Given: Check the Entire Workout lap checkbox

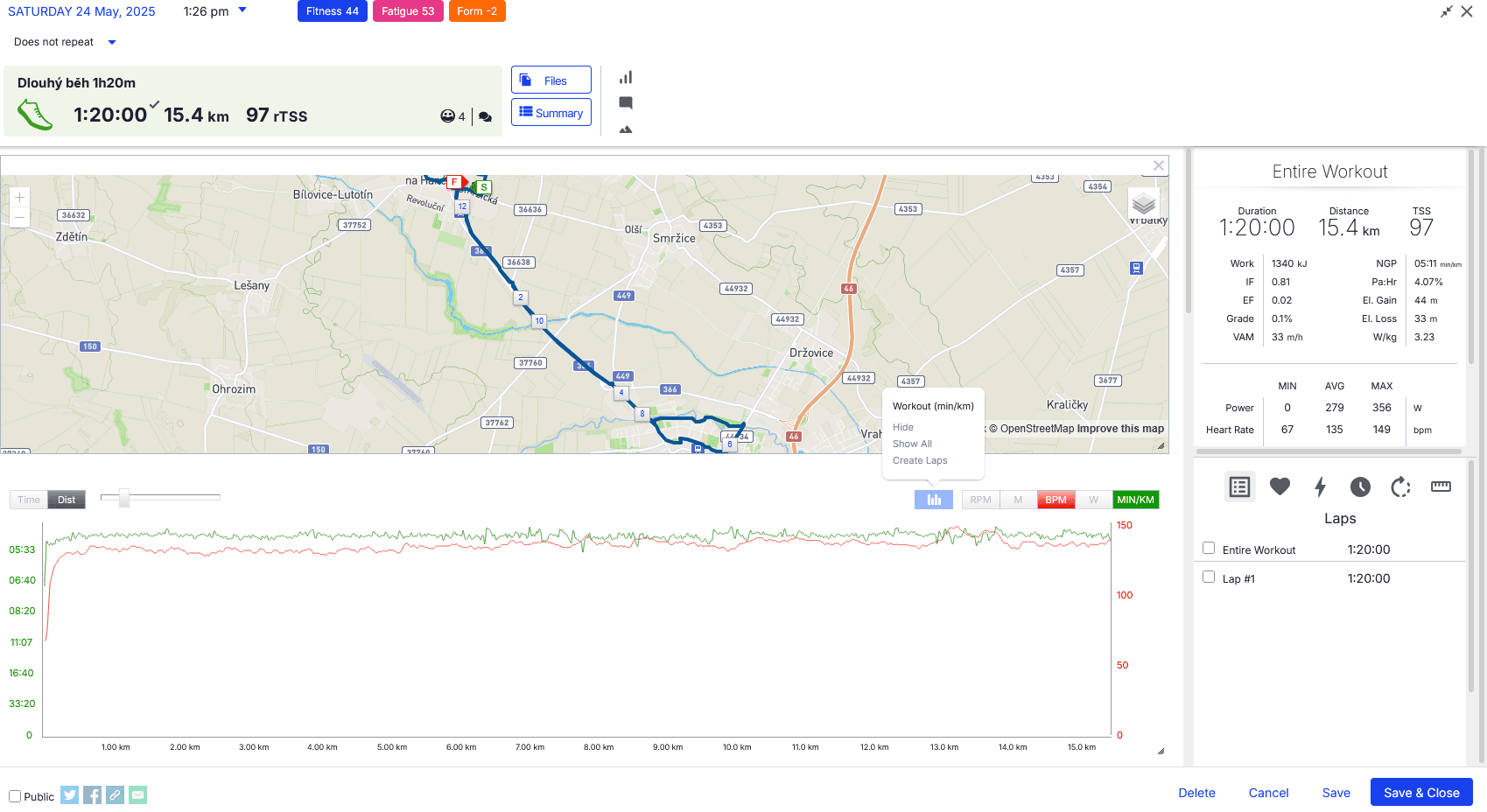Looking at the screenshot, I should click(1209, 548).
